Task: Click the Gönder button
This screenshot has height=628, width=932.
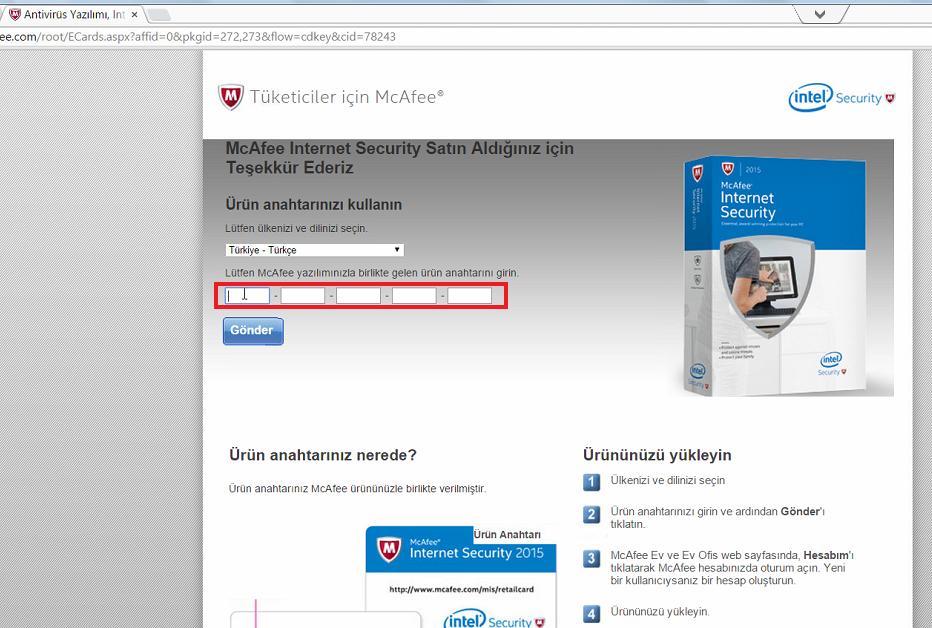Action: pyautogui.click(x=252, y=330)
